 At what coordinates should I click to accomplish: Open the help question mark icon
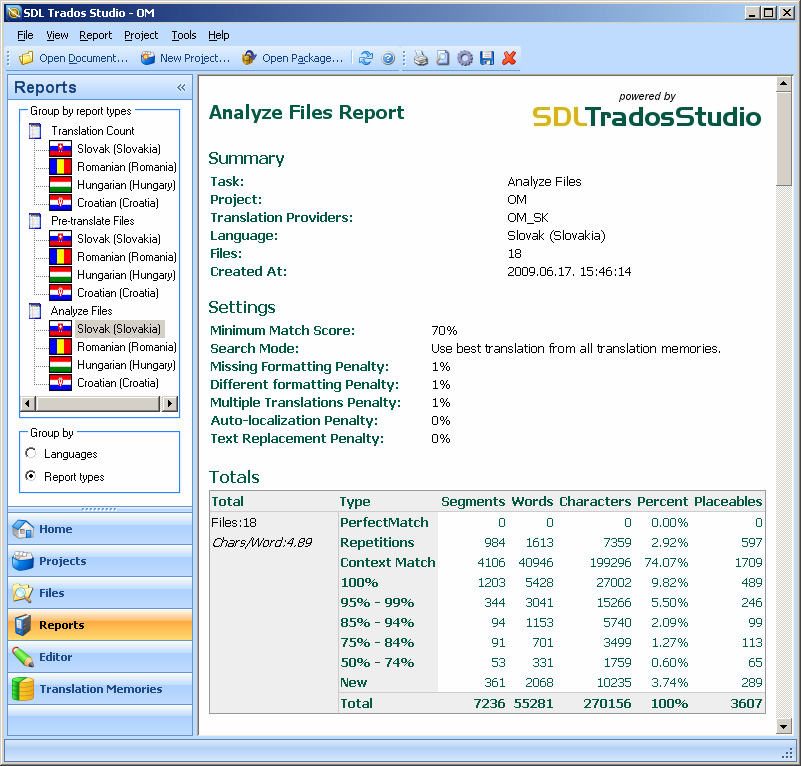(388, 58)
